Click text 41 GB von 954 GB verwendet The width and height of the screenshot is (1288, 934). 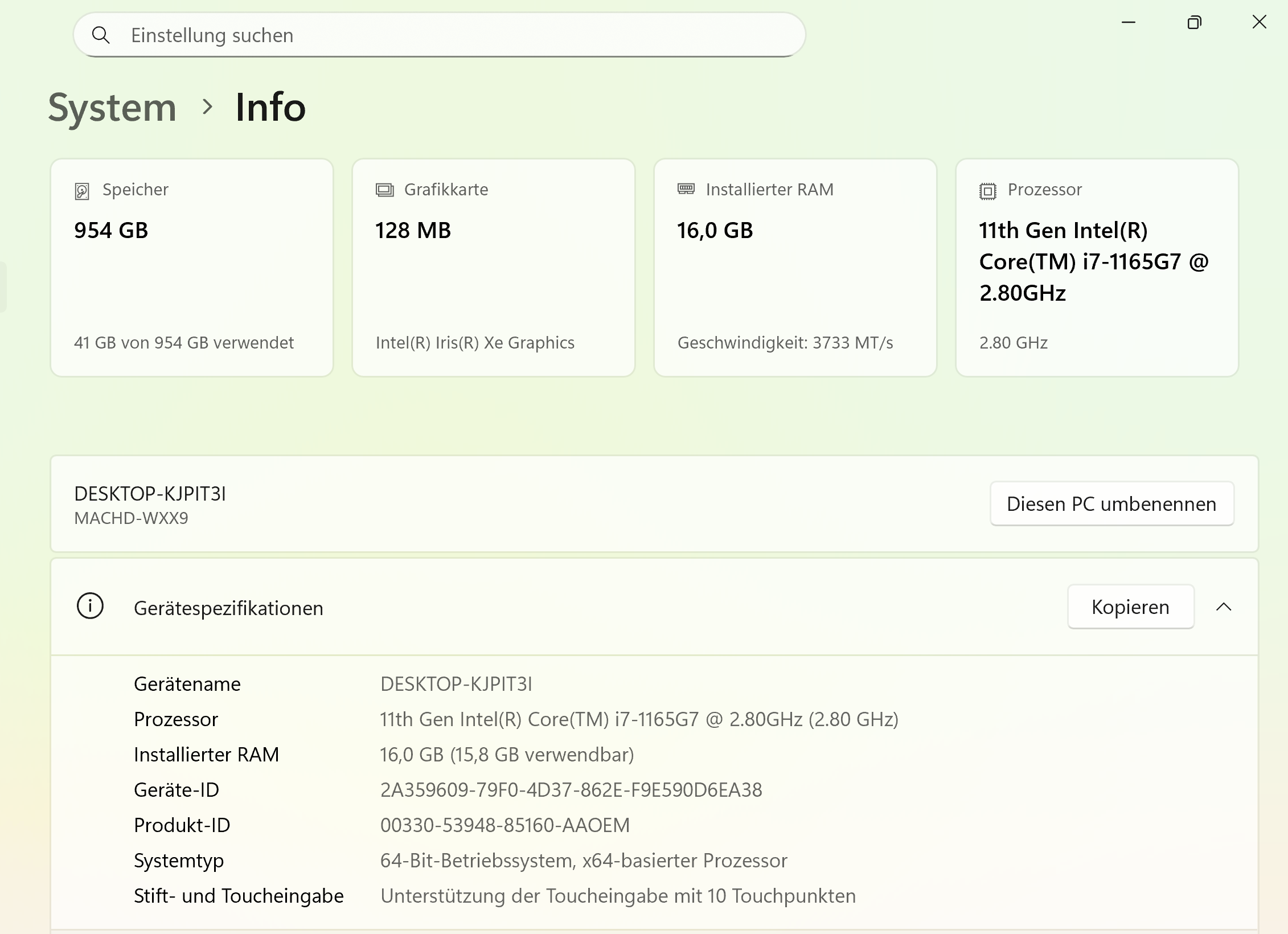click(x=184, y=343)
